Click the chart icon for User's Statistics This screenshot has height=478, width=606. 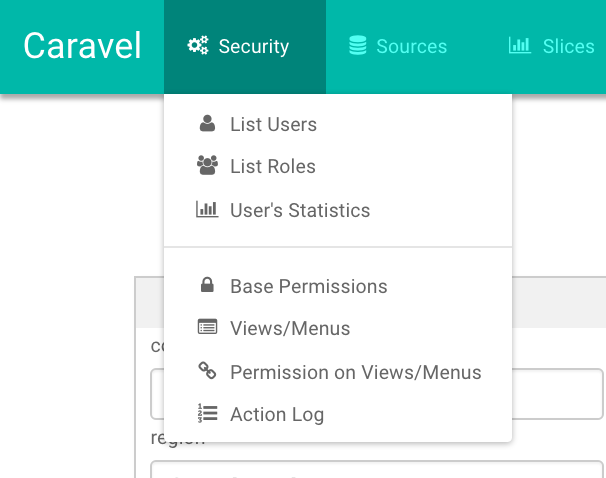coord(207,210)
